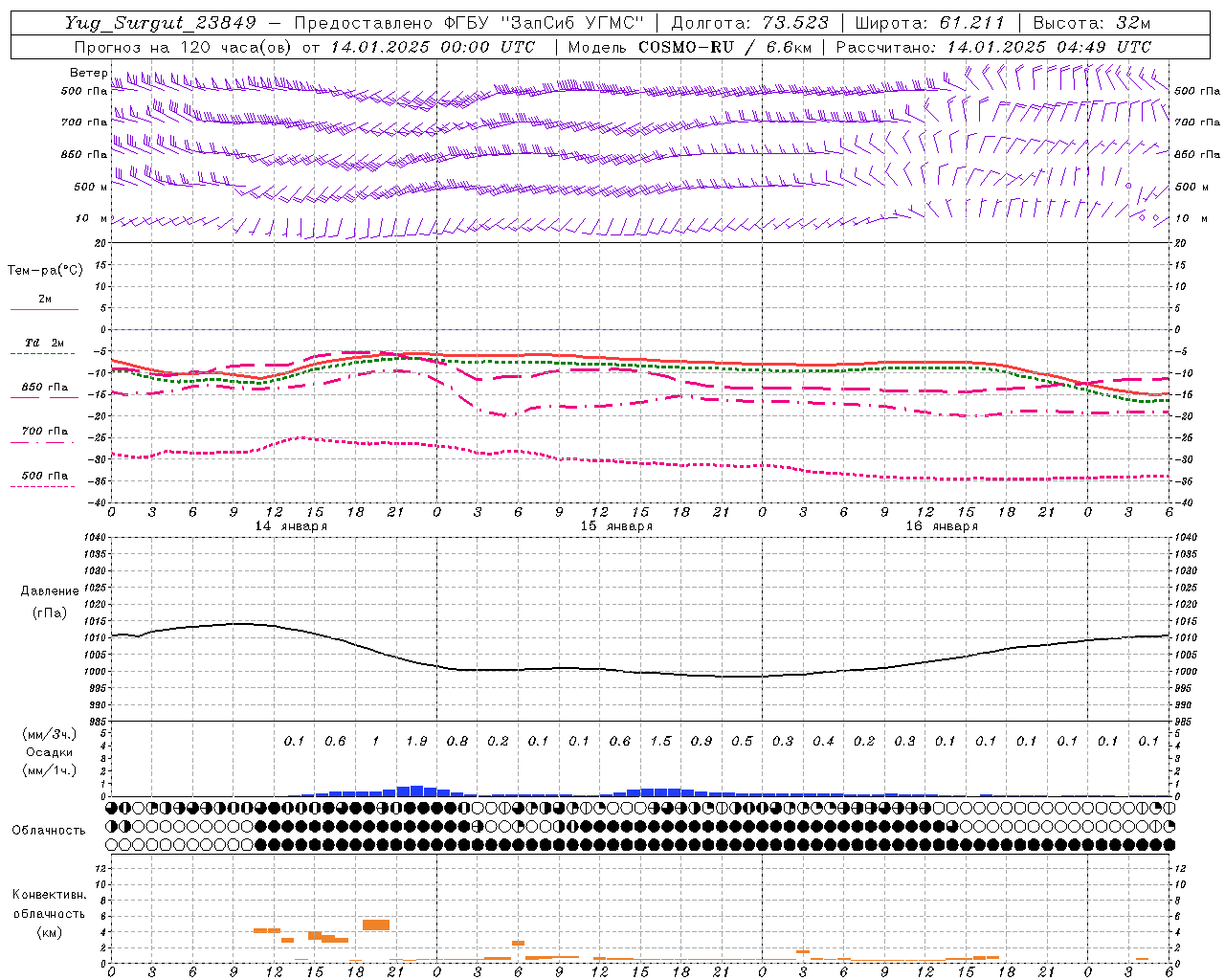Click the computed time 14.01.2025 04:49 UTC
1225x980 pixels.
[x=1049, y=47]
